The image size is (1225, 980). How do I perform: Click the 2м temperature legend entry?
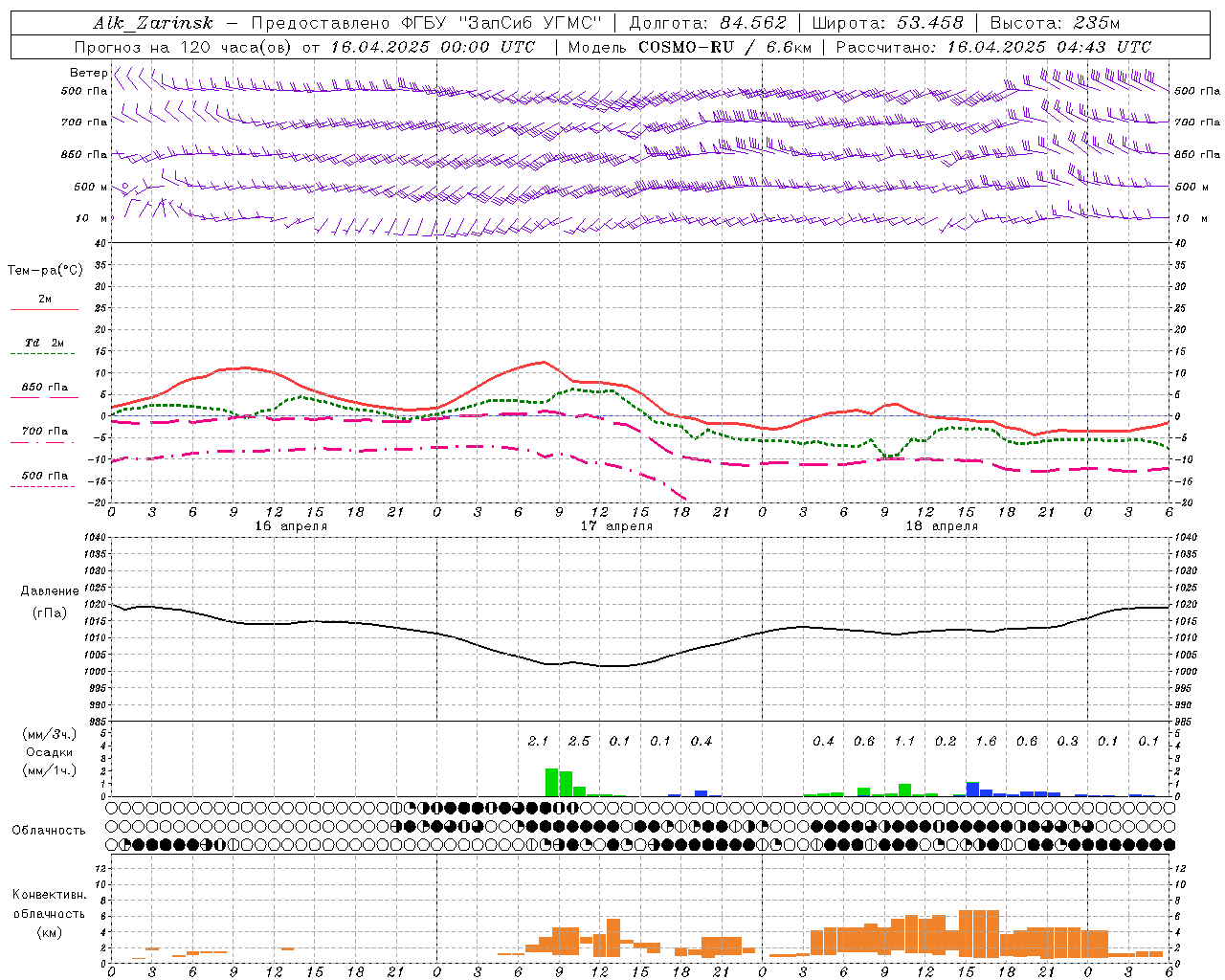pyautogui.click(x=44, y=300)
